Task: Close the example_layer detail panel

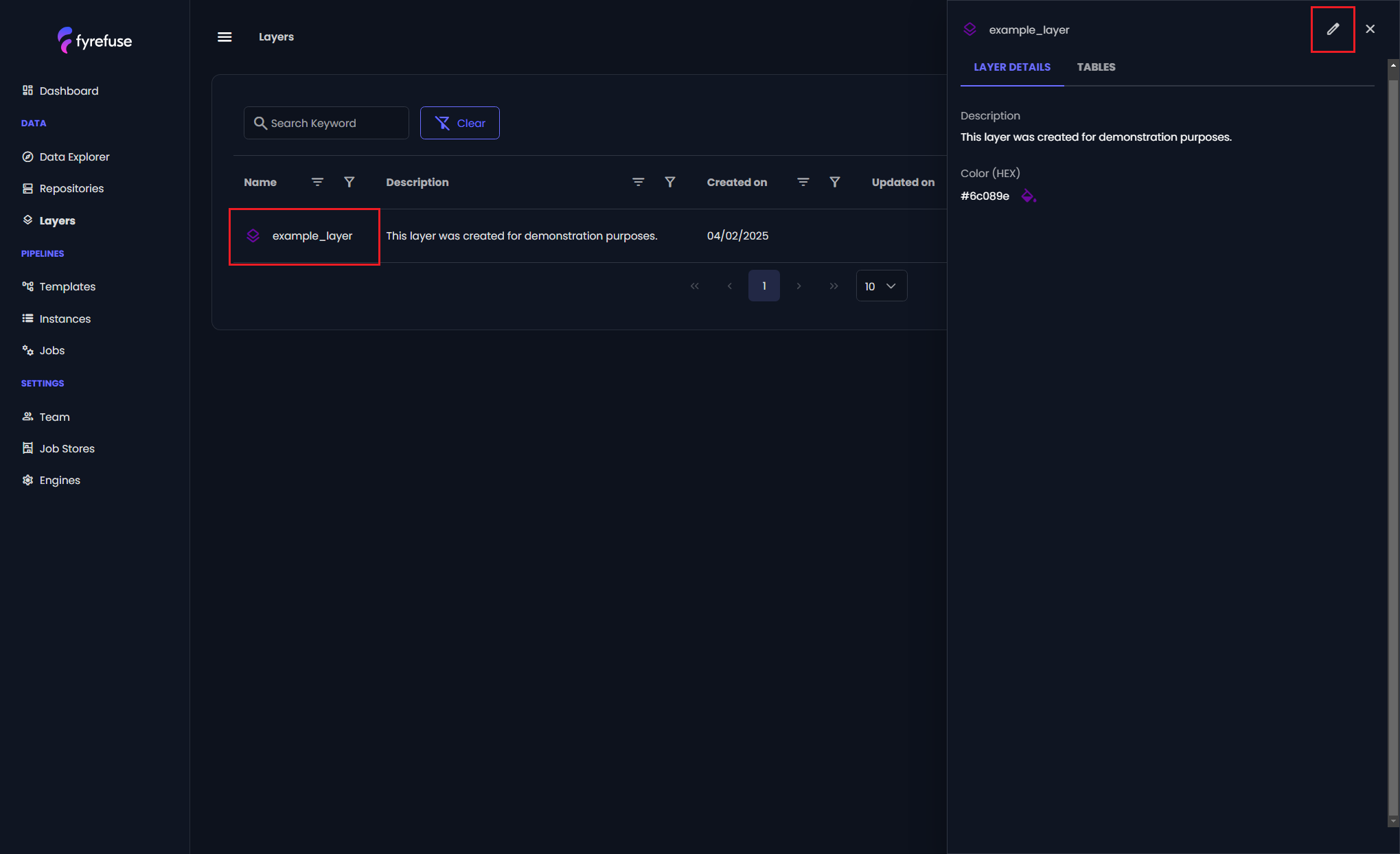Action: point(1370,29)
